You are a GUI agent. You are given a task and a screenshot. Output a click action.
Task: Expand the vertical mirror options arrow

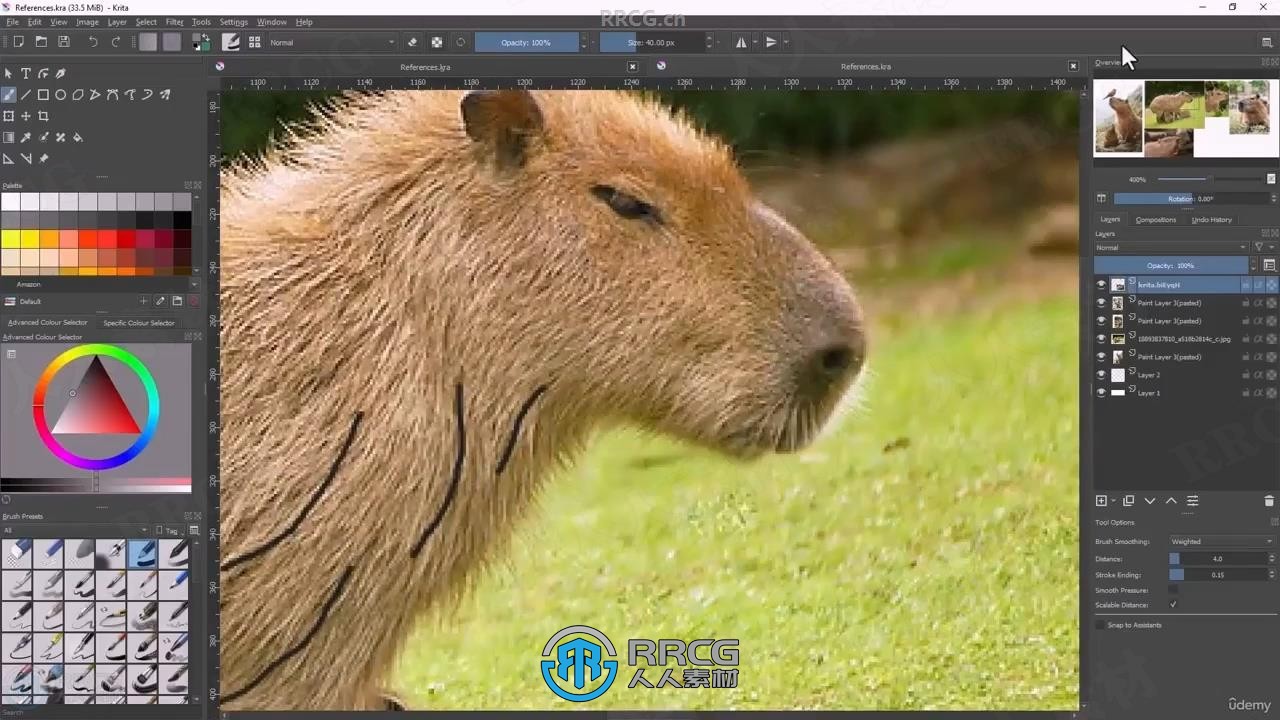click(x=786, y=42)
